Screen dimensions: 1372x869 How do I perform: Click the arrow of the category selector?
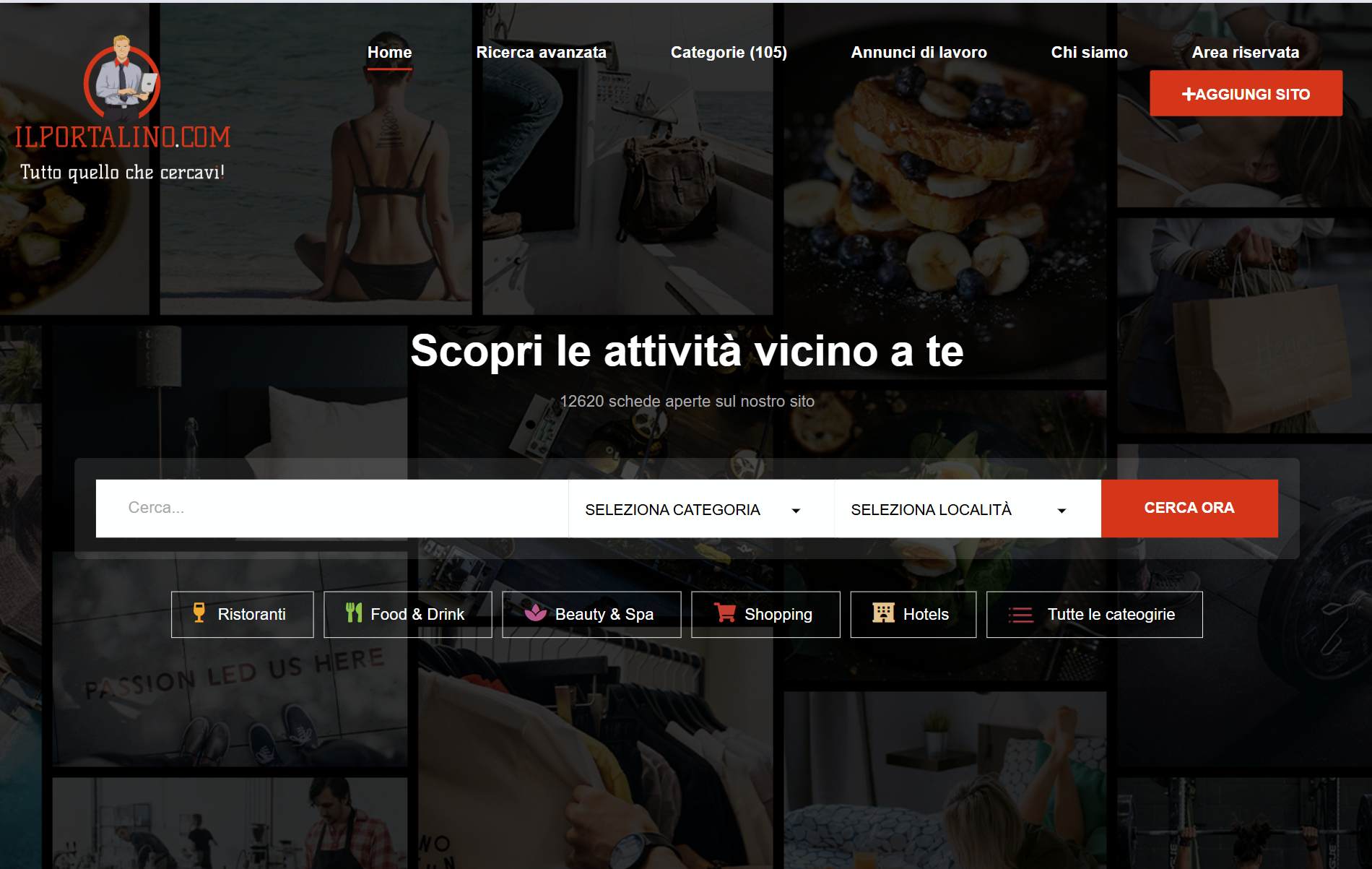[796, 511]
